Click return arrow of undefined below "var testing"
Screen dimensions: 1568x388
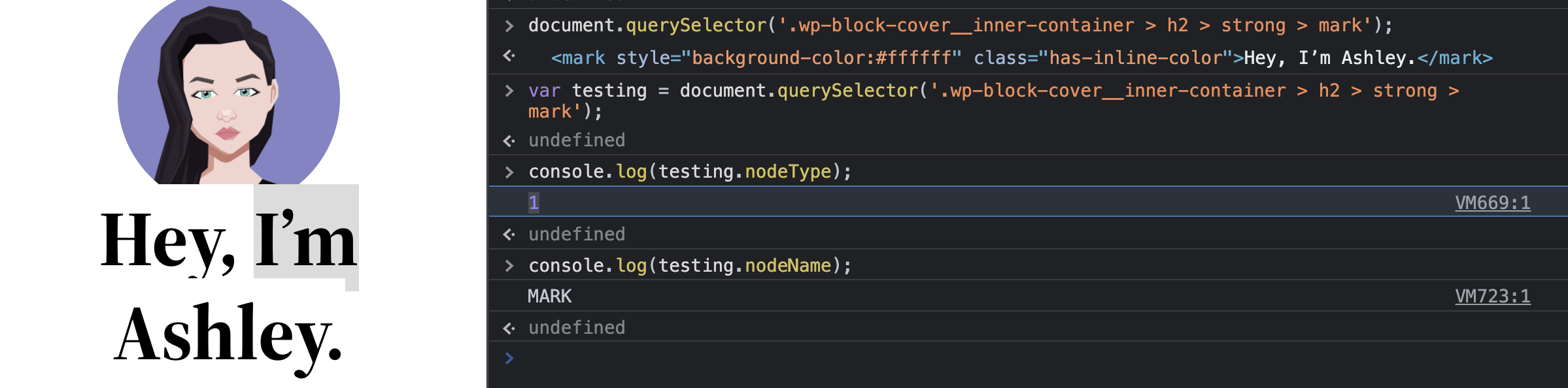point(509,140)
